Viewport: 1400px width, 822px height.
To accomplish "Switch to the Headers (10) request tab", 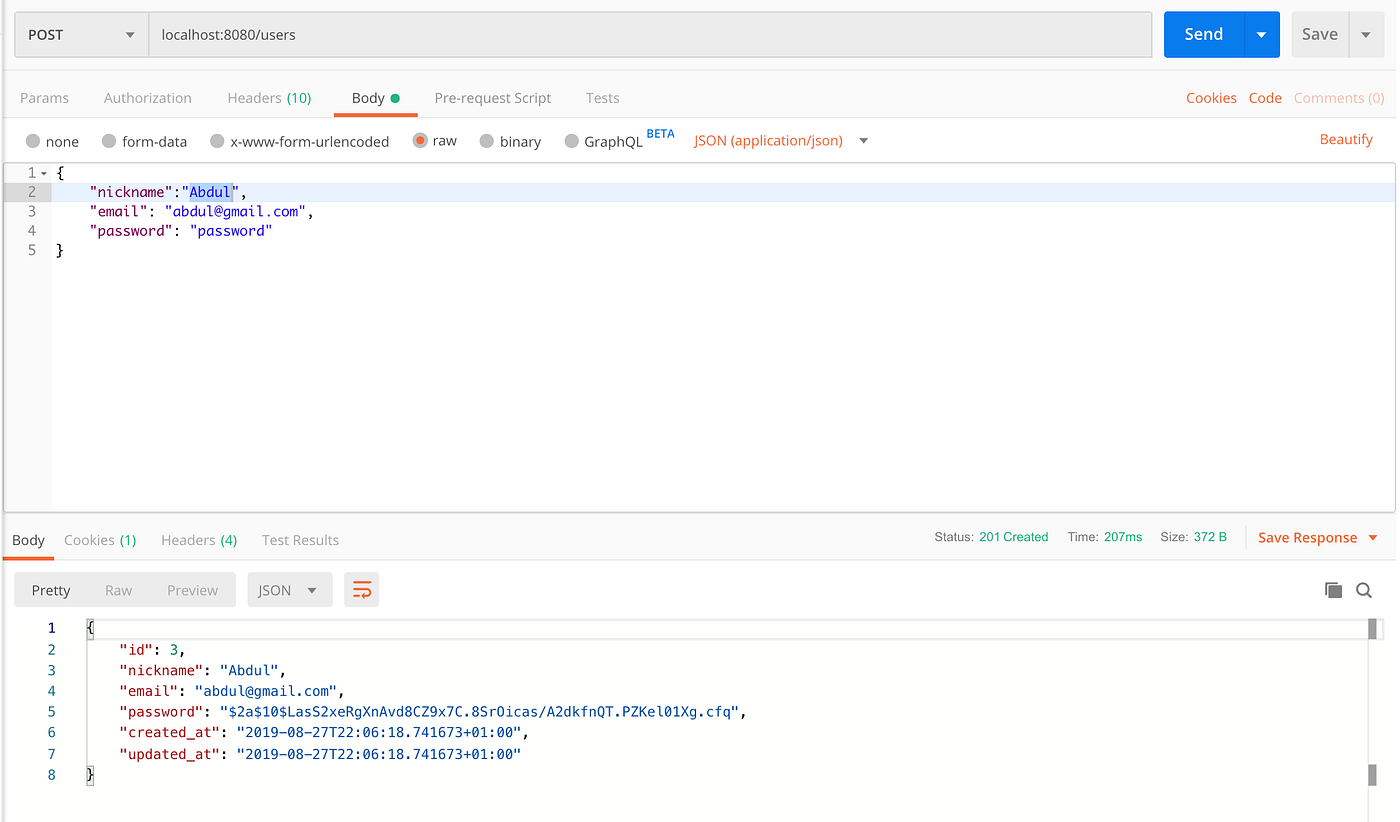I will tap(269, 97).
